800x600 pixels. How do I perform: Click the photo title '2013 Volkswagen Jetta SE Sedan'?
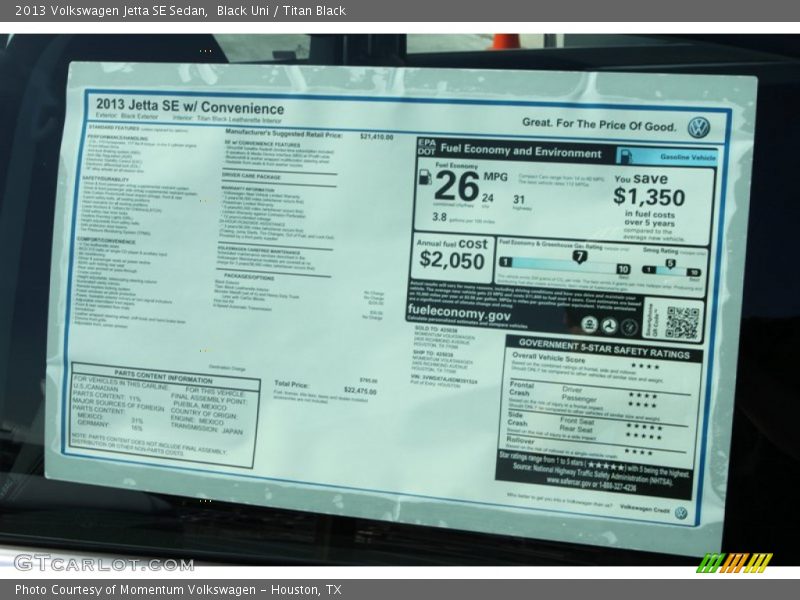coord(111,10)
